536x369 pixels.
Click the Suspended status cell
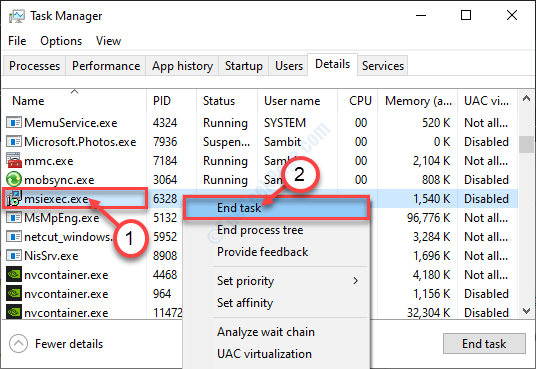[226, 142]
